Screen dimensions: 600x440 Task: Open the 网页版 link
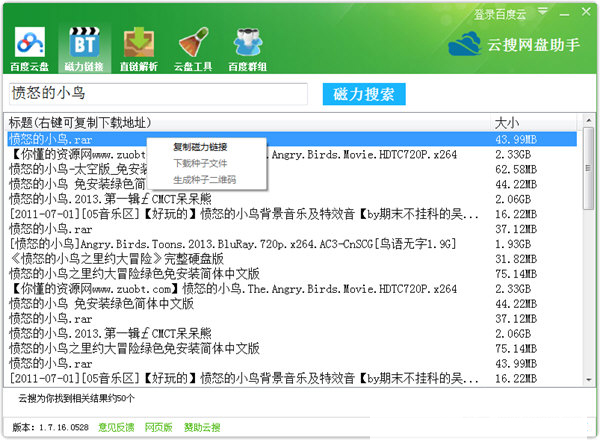159,428
